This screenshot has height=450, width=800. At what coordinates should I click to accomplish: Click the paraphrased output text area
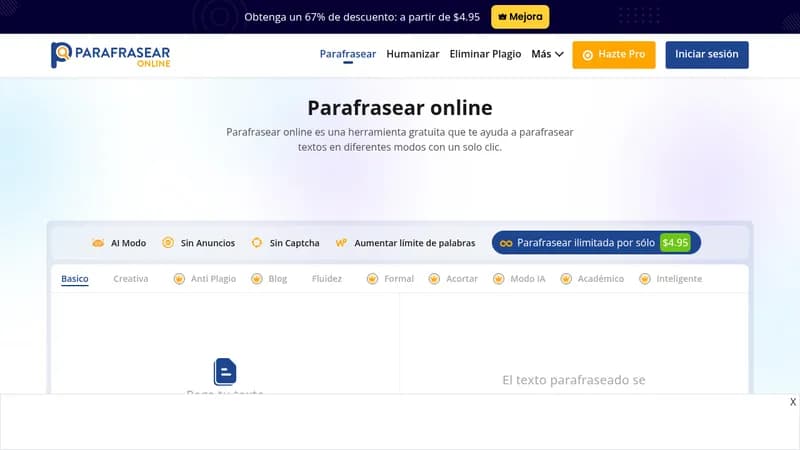(x=574, y=343)
